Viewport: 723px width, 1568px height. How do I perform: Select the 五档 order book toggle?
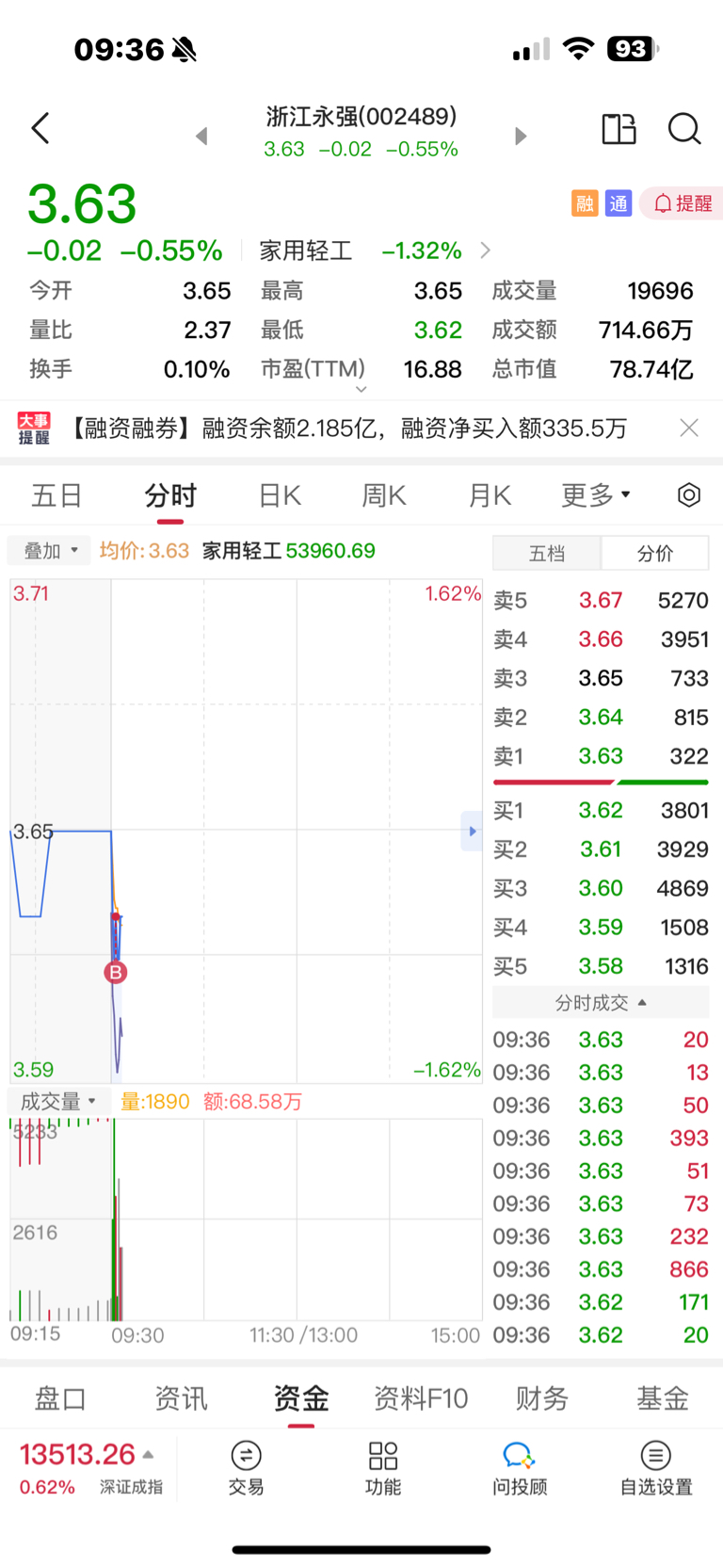tap(547, 554)
